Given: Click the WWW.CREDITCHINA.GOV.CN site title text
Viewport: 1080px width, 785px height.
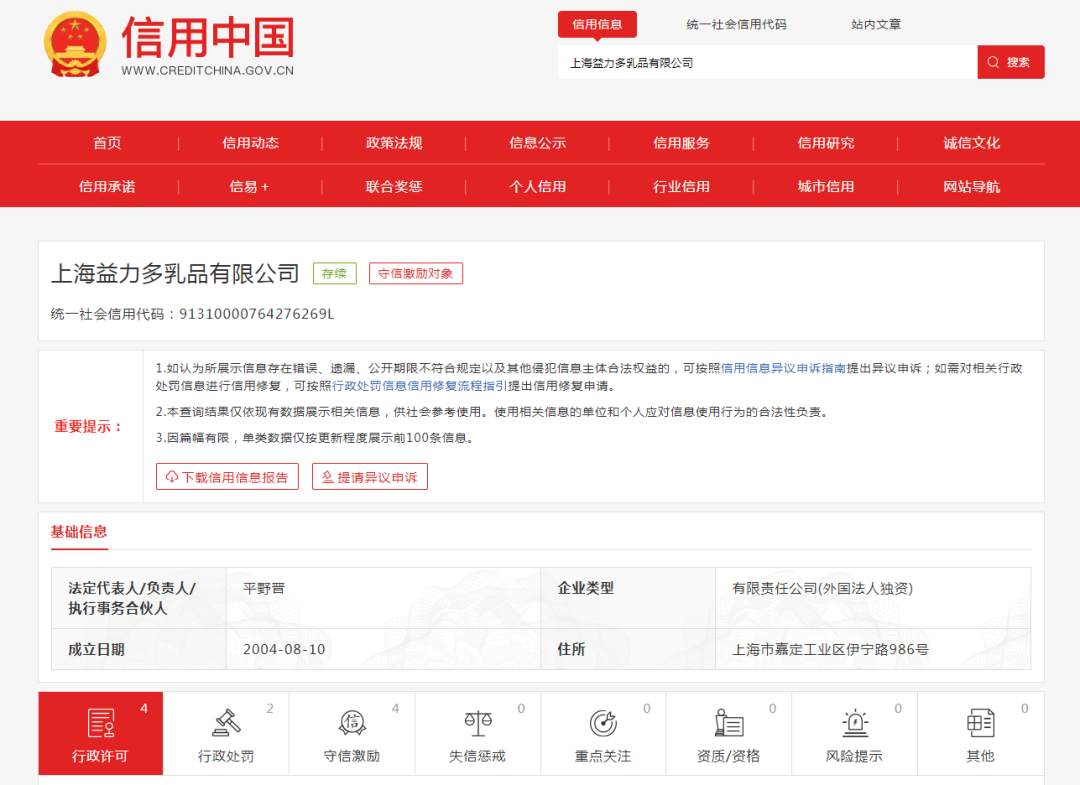Looking at the screenshot, I should tap(207, 70).
